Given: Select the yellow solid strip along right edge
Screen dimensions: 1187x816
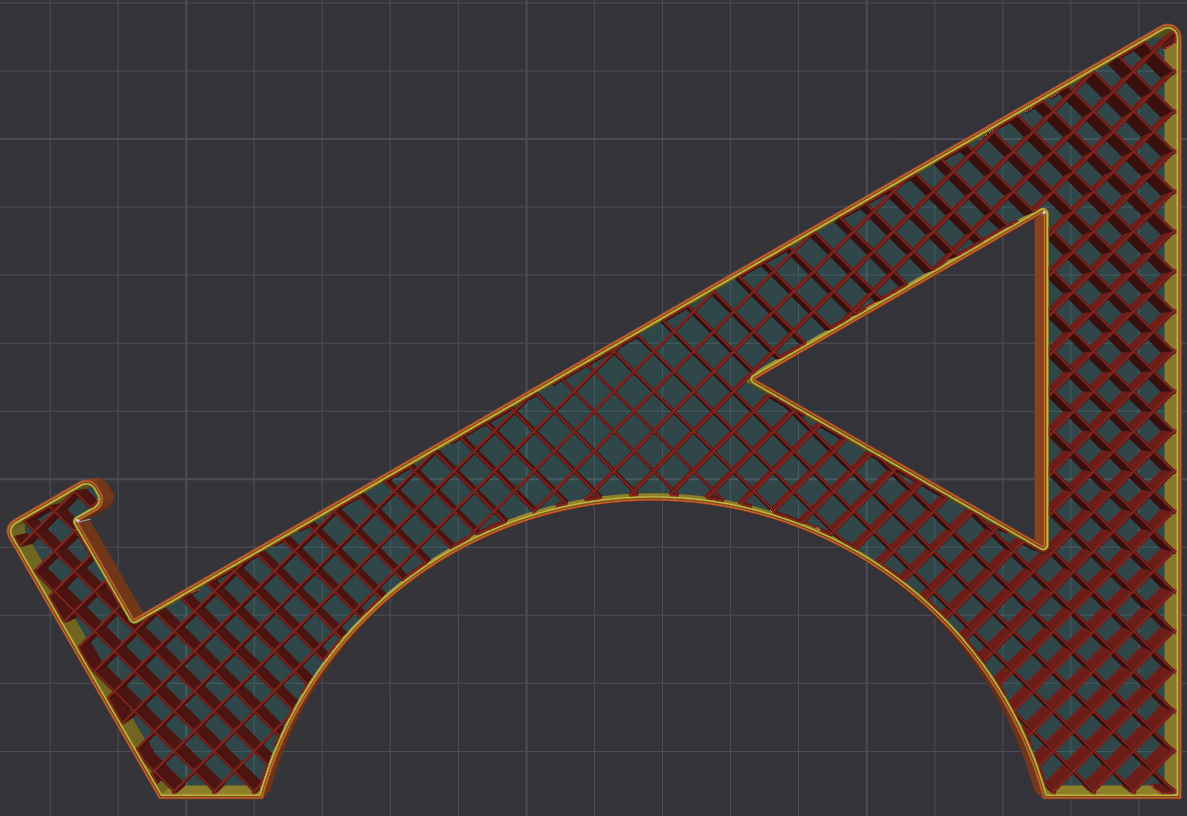Looking at the screenshot, I should click(1172, 400).
